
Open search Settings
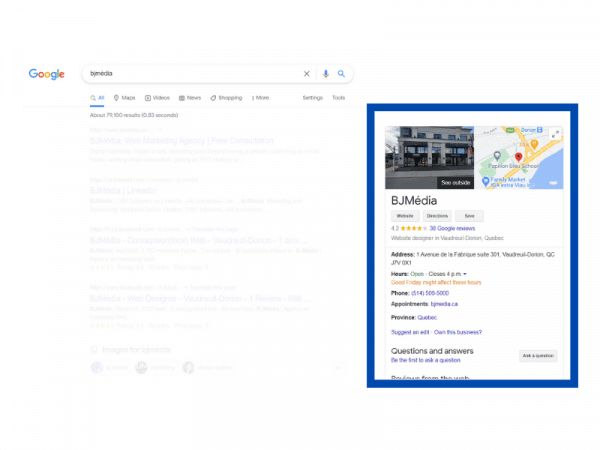click(313, 98)
